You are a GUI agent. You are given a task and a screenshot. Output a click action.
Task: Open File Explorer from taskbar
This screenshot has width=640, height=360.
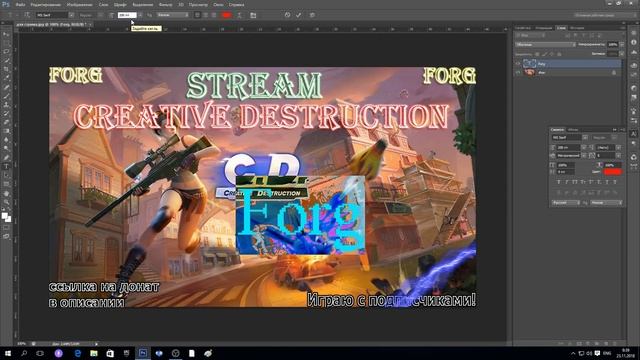click(94, 353)
